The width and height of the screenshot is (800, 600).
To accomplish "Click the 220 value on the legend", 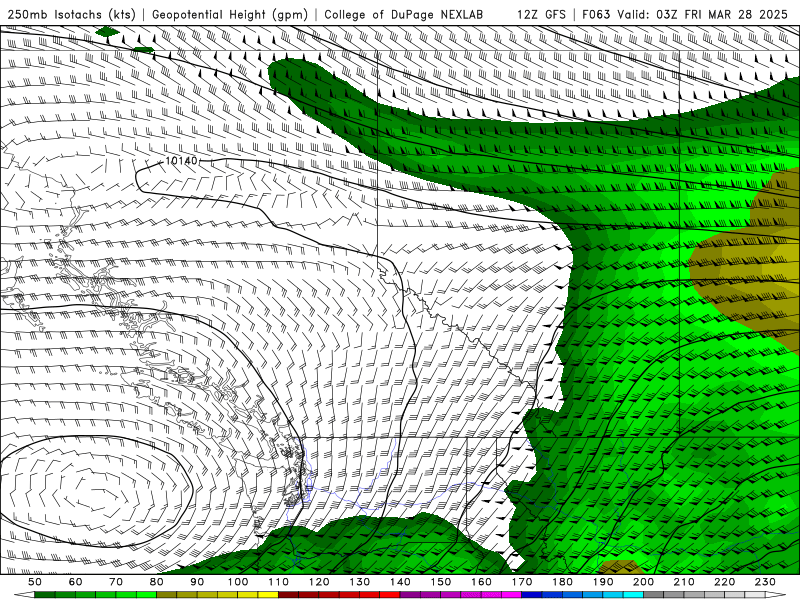I will click(725, 582).
